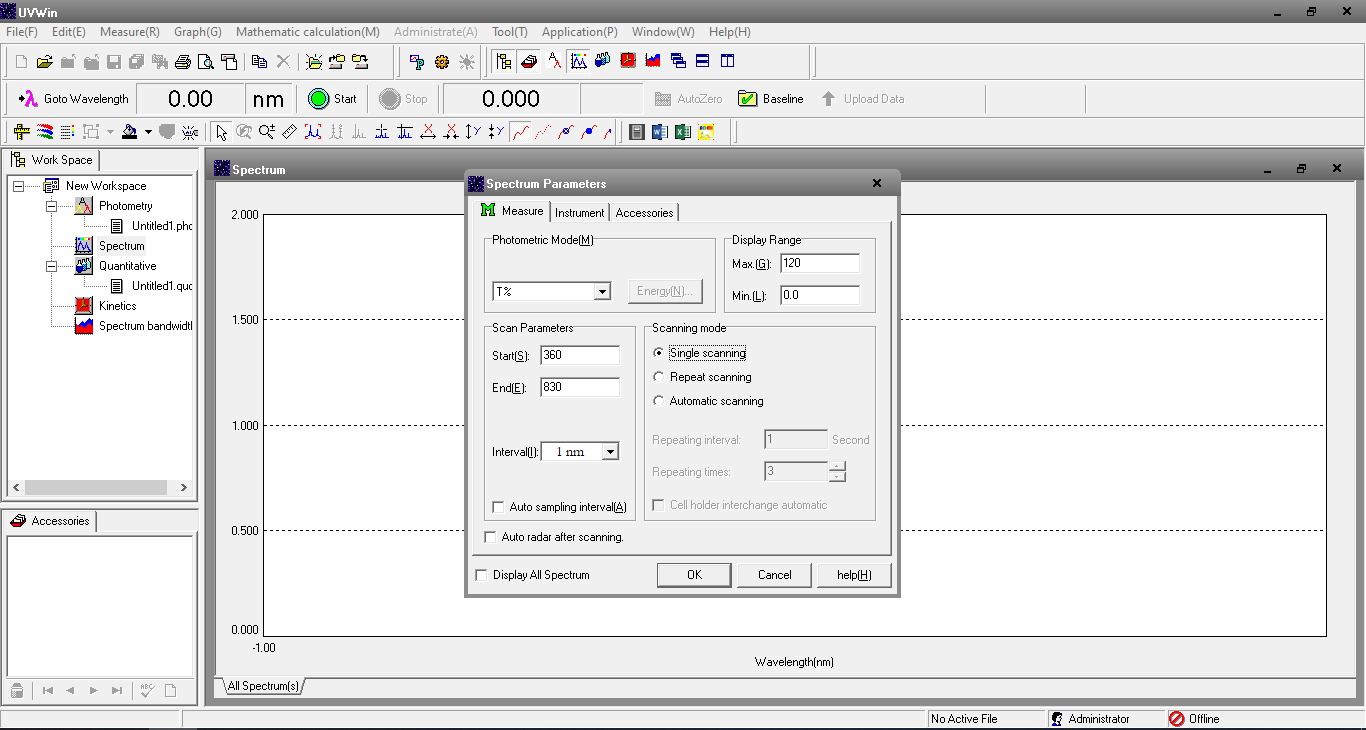Click the Goto Wavelength button
This screenshot has width=1366, height=730.
(x=74, y=99)
